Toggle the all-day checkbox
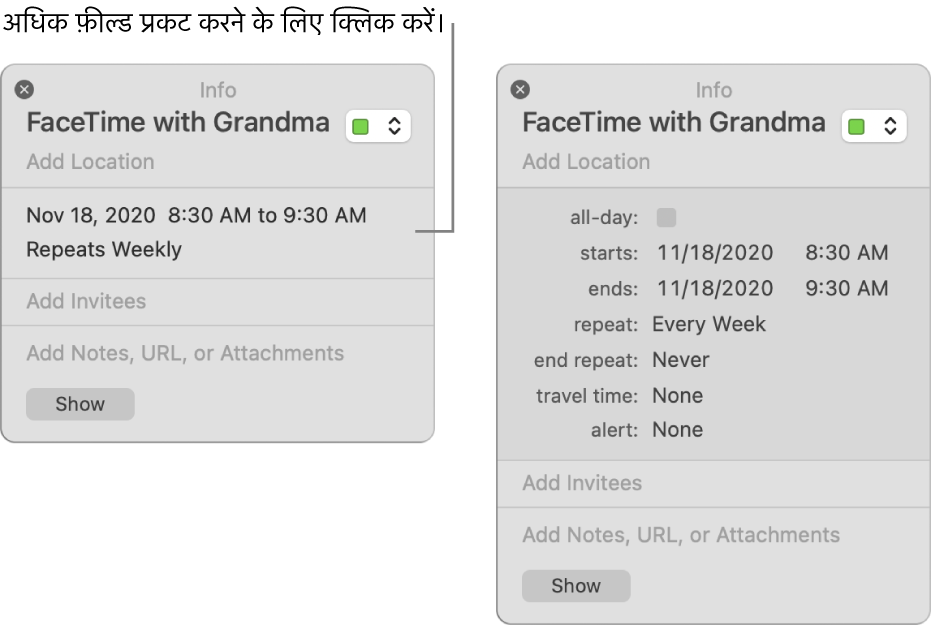This screenshot has width=931, height=625. 666,217
